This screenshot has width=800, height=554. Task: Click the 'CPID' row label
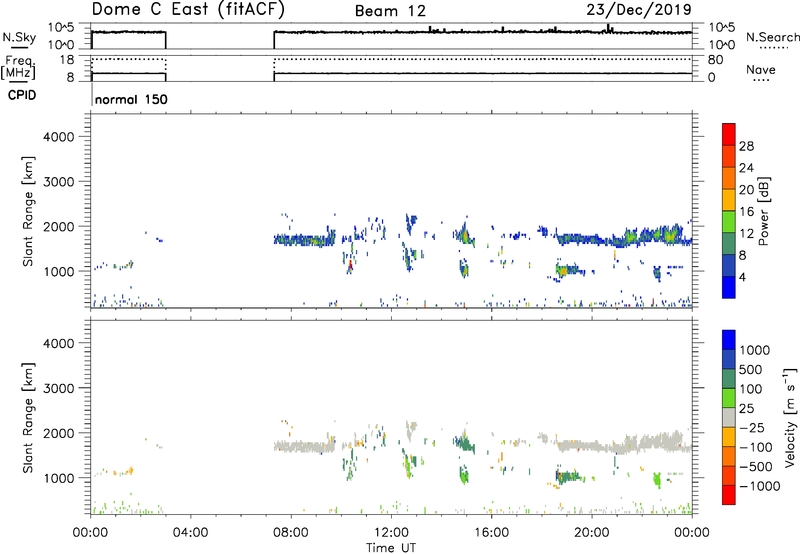point(22,95)
